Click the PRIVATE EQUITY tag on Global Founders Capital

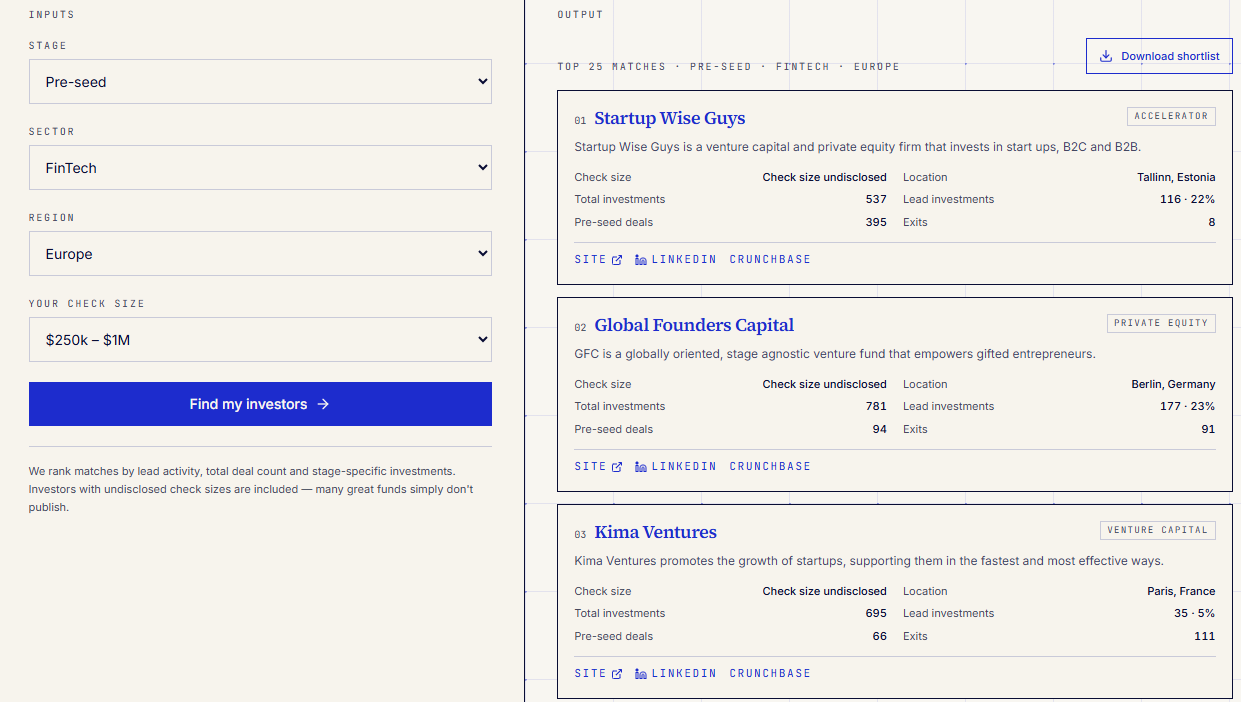[x=1162, y=323]
